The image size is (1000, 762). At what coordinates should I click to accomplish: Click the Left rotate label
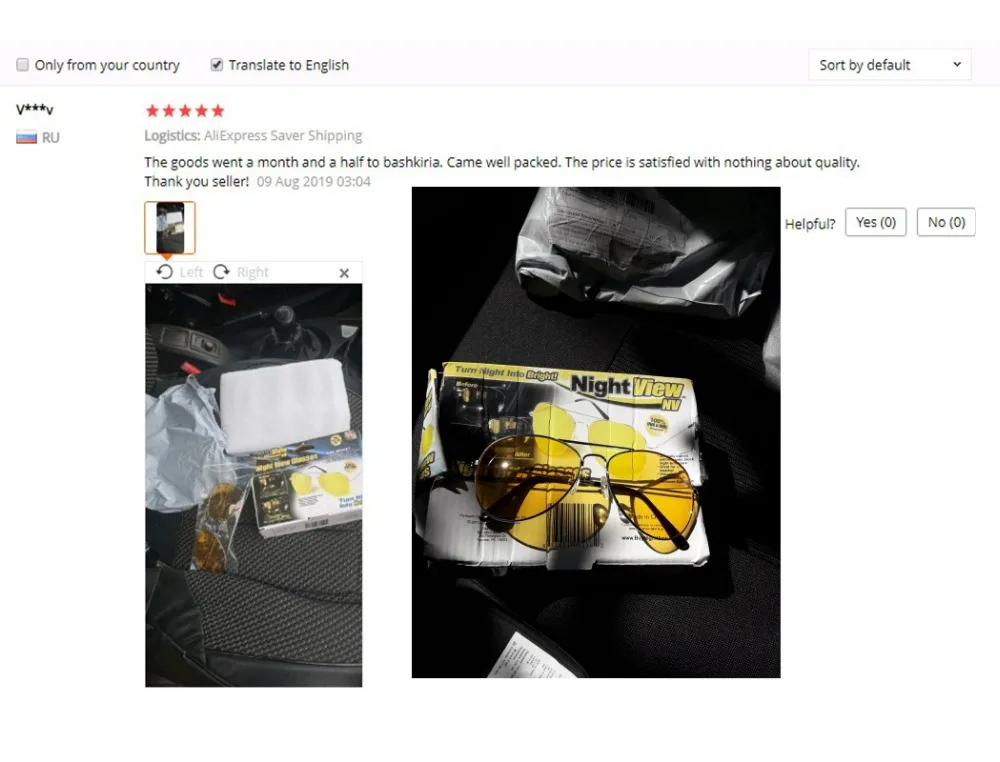(191, 273)
